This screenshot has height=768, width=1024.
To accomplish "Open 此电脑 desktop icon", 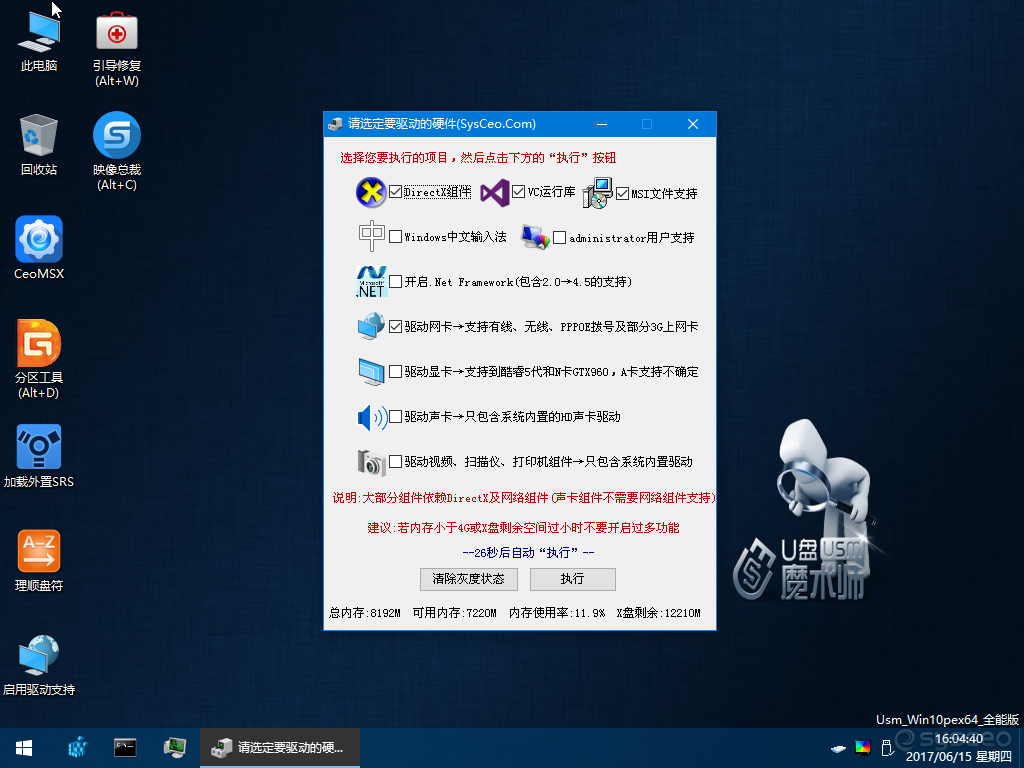I will pyautogui.click(x=39, y=41).
